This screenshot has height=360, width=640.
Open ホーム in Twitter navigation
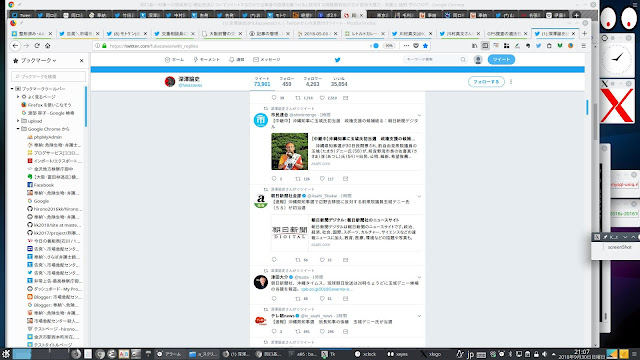(174, 60)
